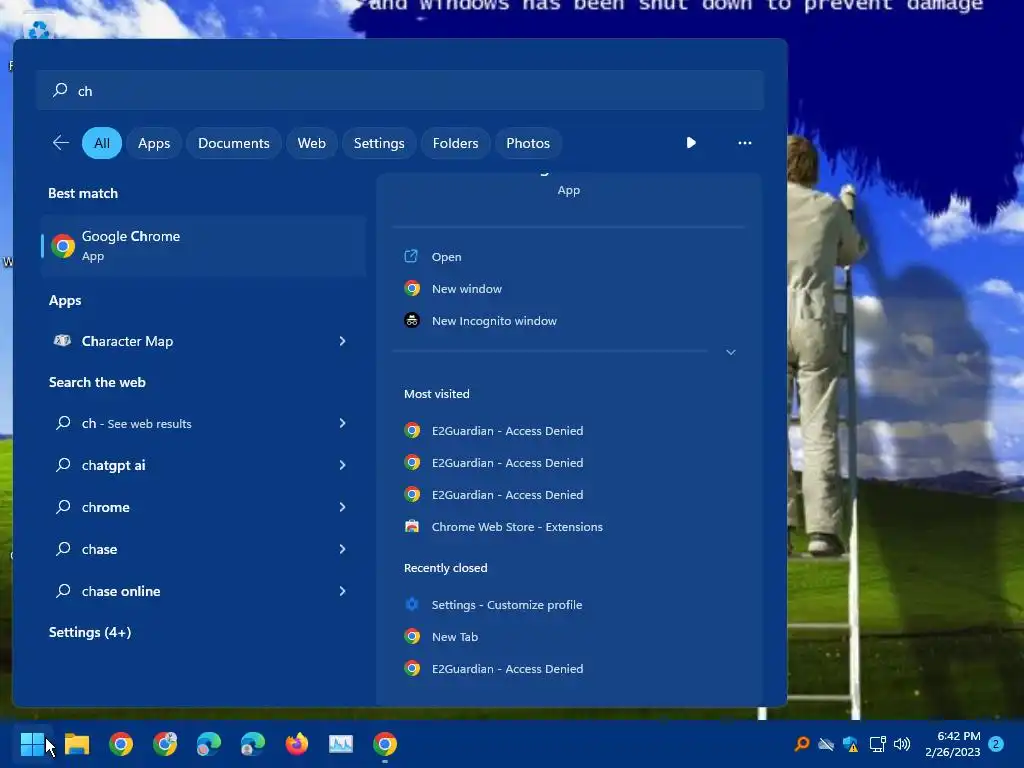Switch to the Folders filter
This screenshot has height=768, width=1024.
tap(455, 143)
